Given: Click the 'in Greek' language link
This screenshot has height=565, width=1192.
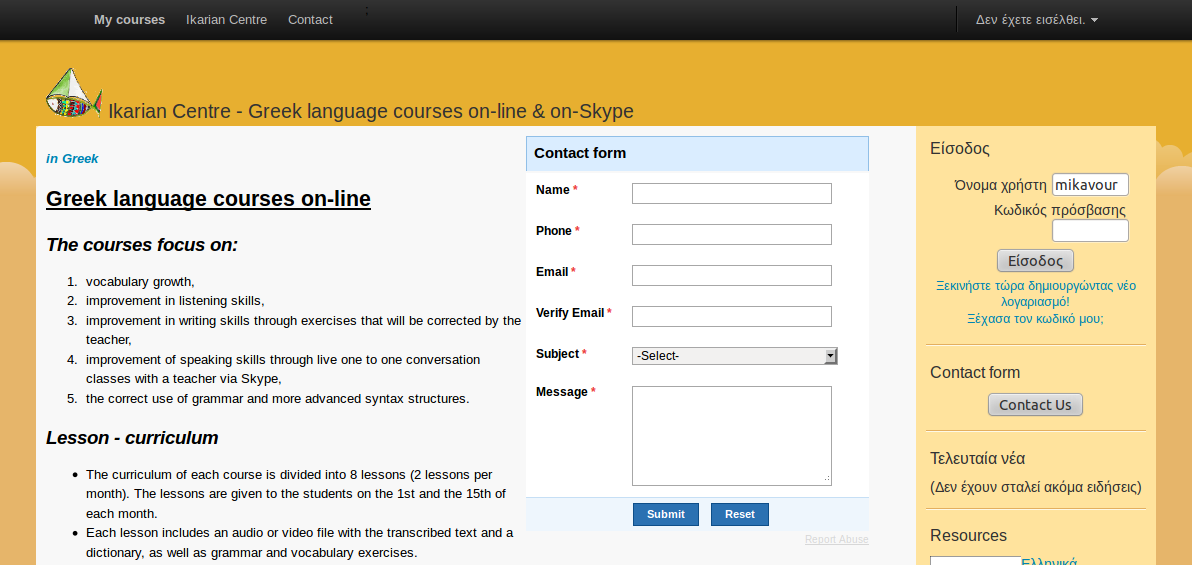Looking at the screenshot, I should pos(72,159).
